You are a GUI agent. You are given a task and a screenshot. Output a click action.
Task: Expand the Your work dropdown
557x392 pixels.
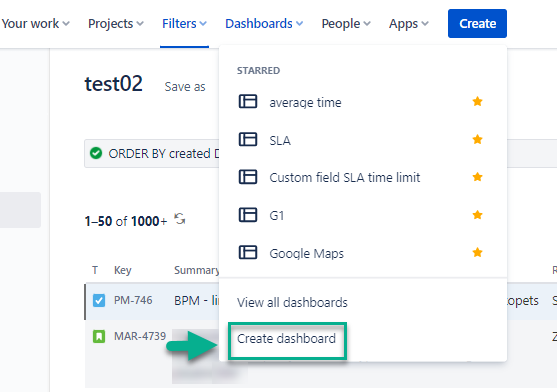point(36,24)
